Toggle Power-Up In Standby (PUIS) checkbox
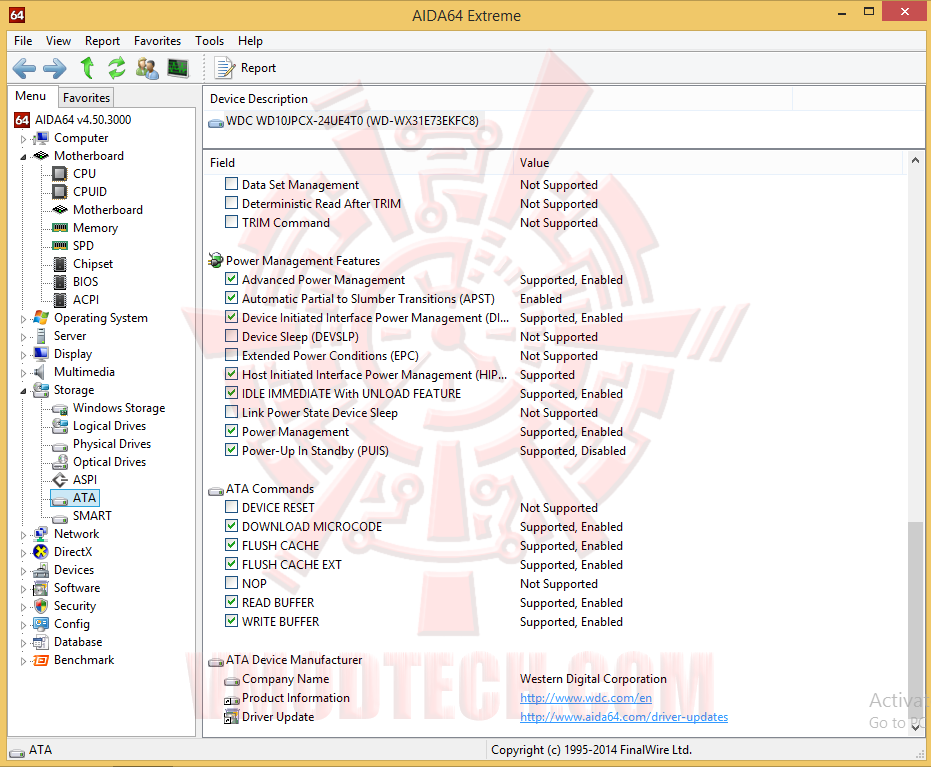931x767 pixels. pyautogui.click(x=232, y=450)
